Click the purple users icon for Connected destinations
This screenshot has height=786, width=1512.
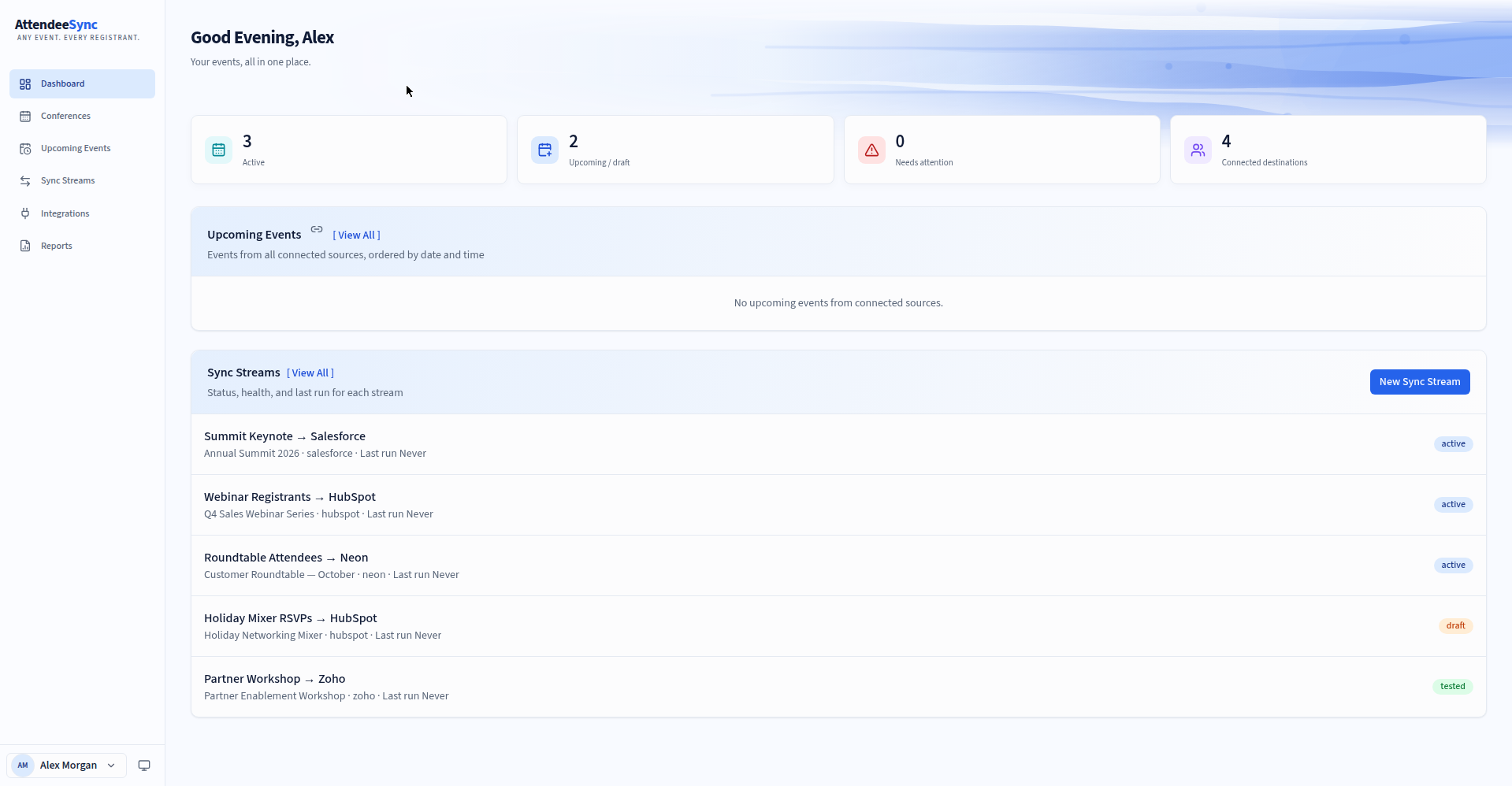point(1198,150)
